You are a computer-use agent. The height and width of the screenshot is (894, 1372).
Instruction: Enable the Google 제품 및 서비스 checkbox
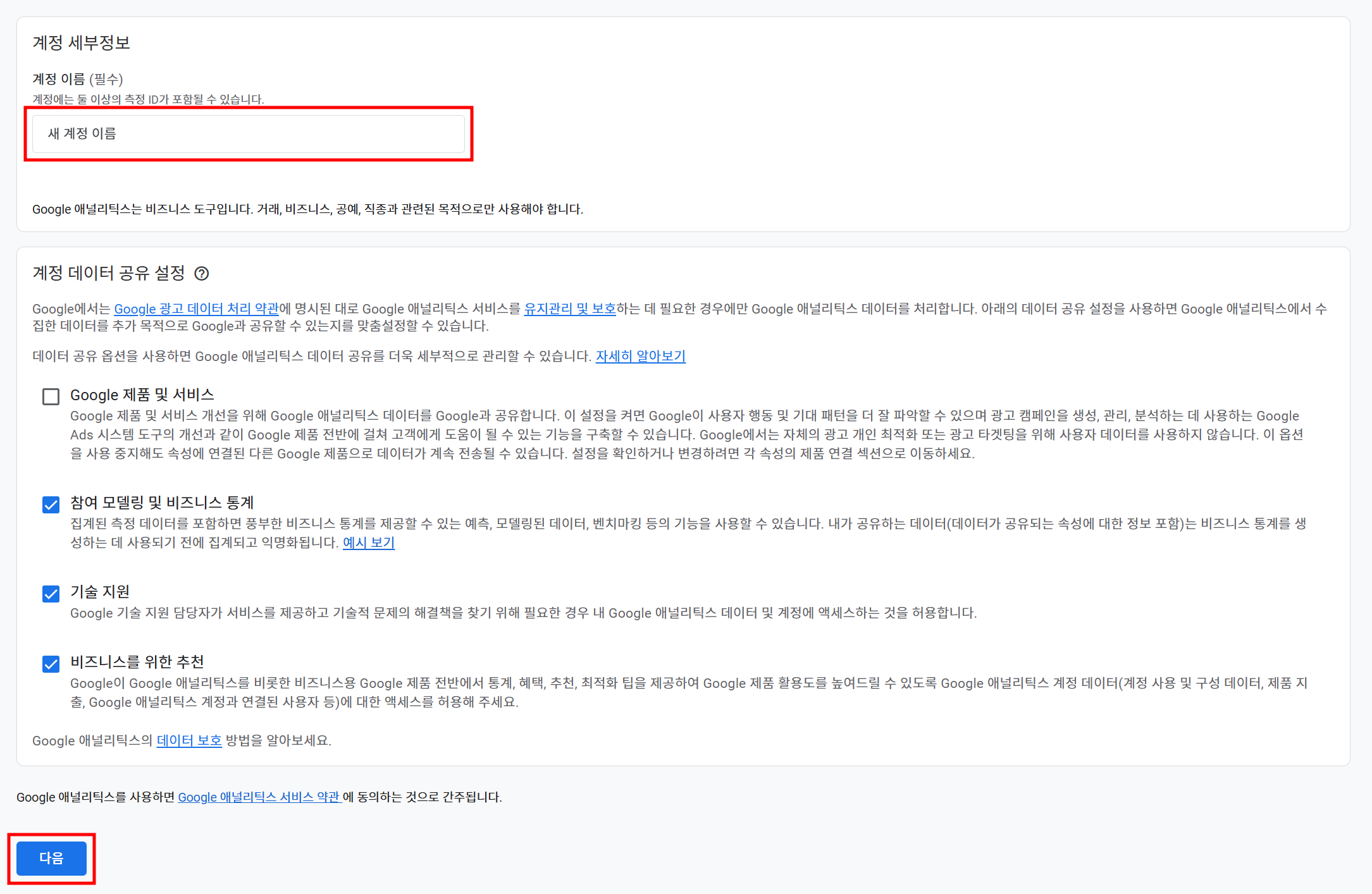tap(51, 396)
